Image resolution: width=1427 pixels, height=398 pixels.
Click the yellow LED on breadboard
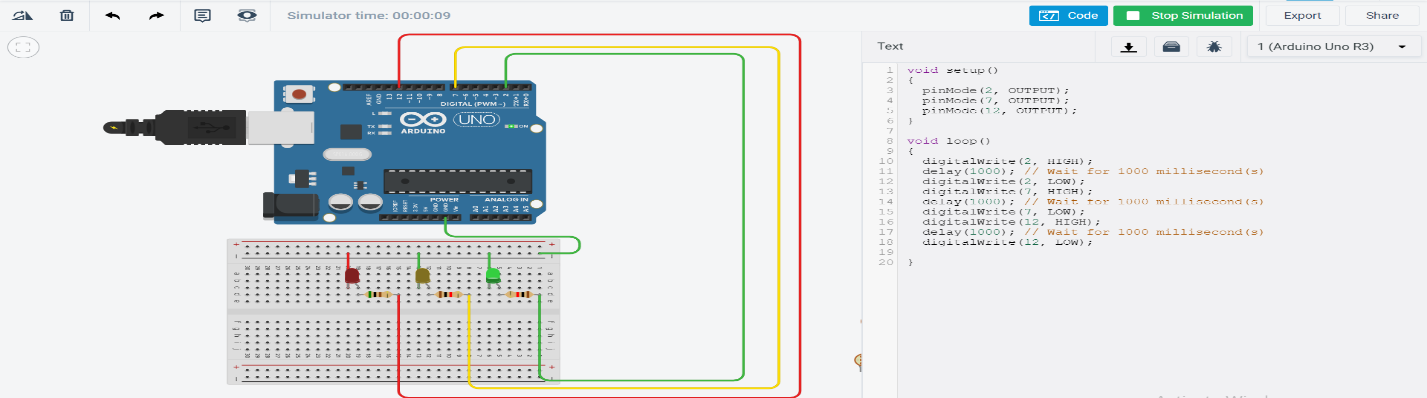[x=422, y=275]
